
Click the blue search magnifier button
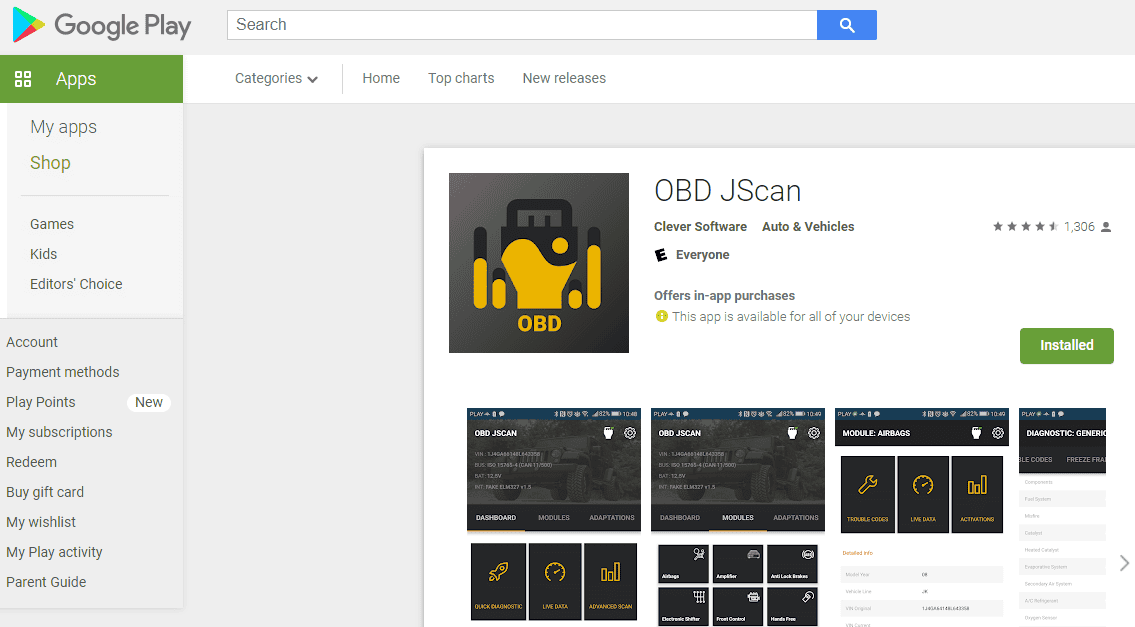pyautogui.click(x=846, y=25)
